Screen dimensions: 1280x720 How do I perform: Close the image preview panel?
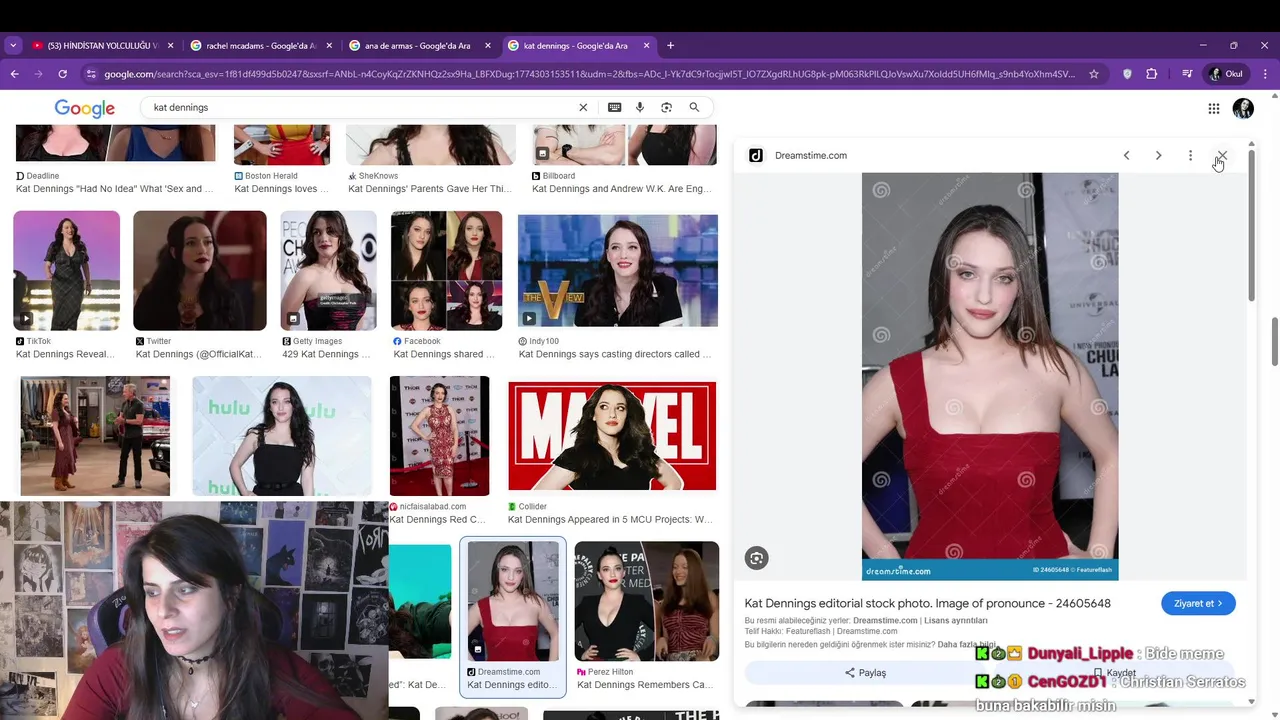[x=1222, y=155]
